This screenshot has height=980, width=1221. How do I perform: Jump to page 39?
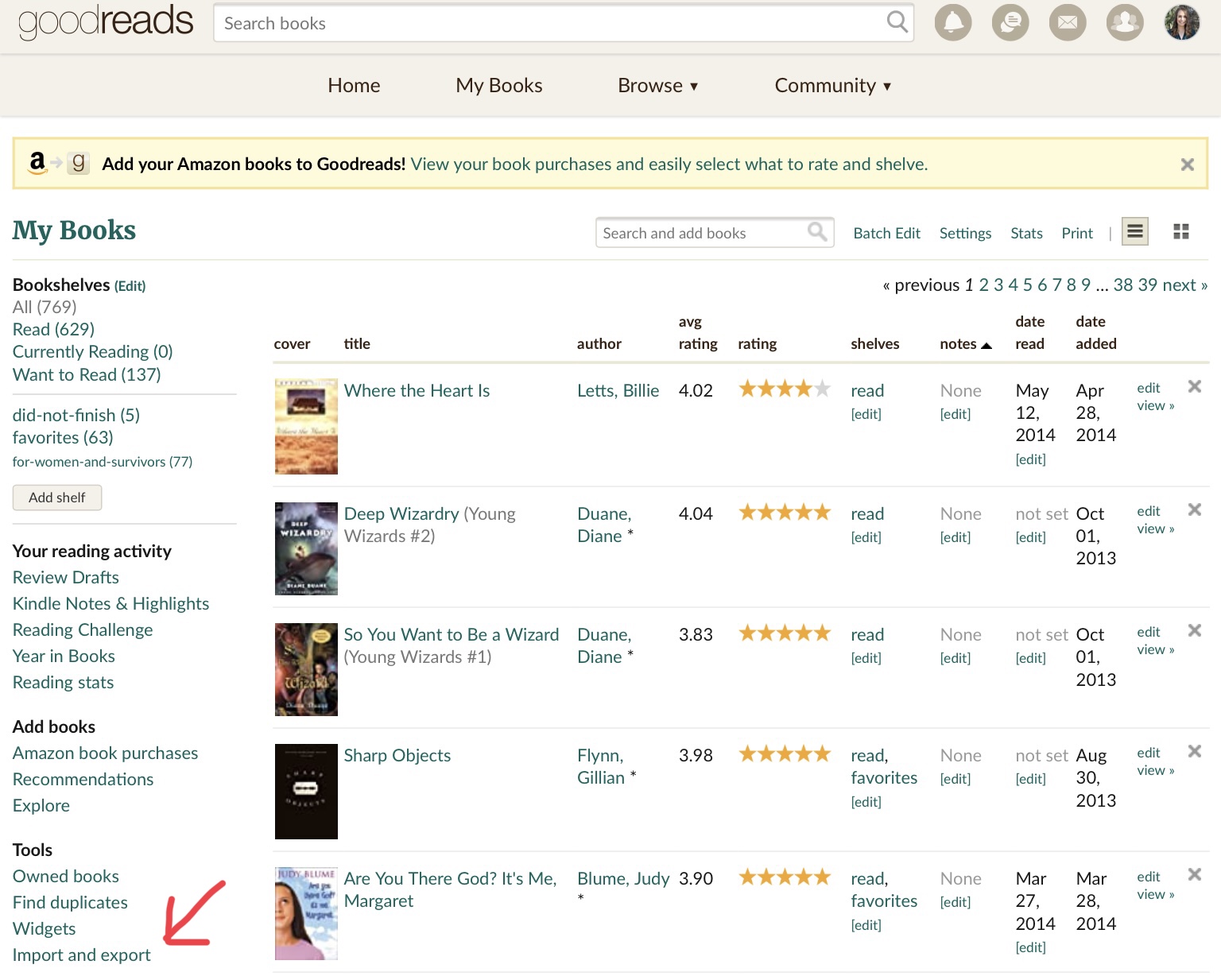click(x=1147, y=285)
